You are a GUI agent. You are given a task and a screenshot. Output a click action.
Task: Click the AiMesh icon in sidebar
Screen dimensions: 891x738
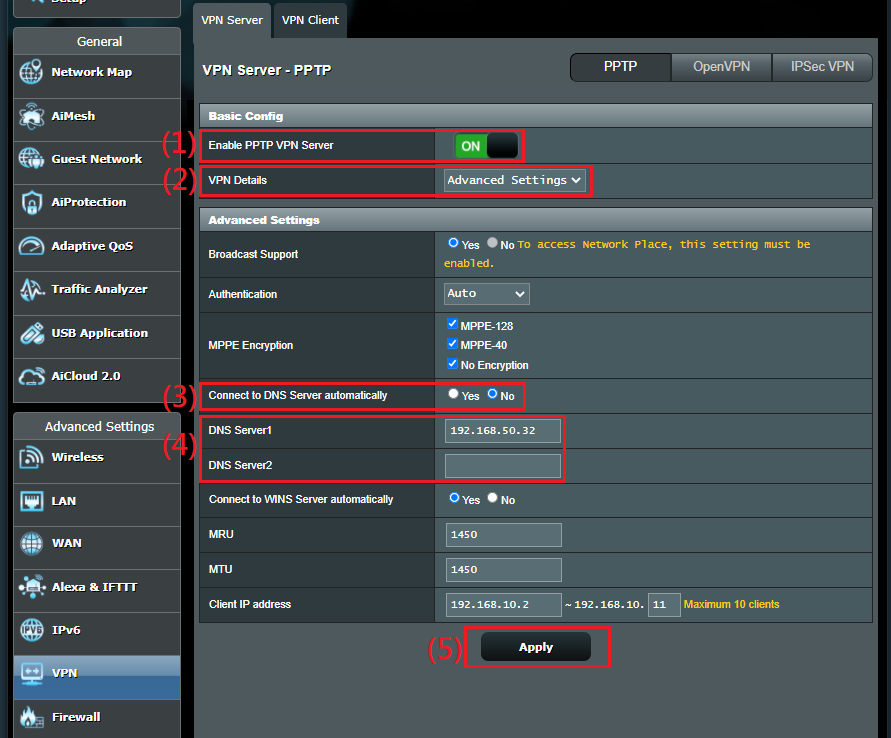point(32,116)
